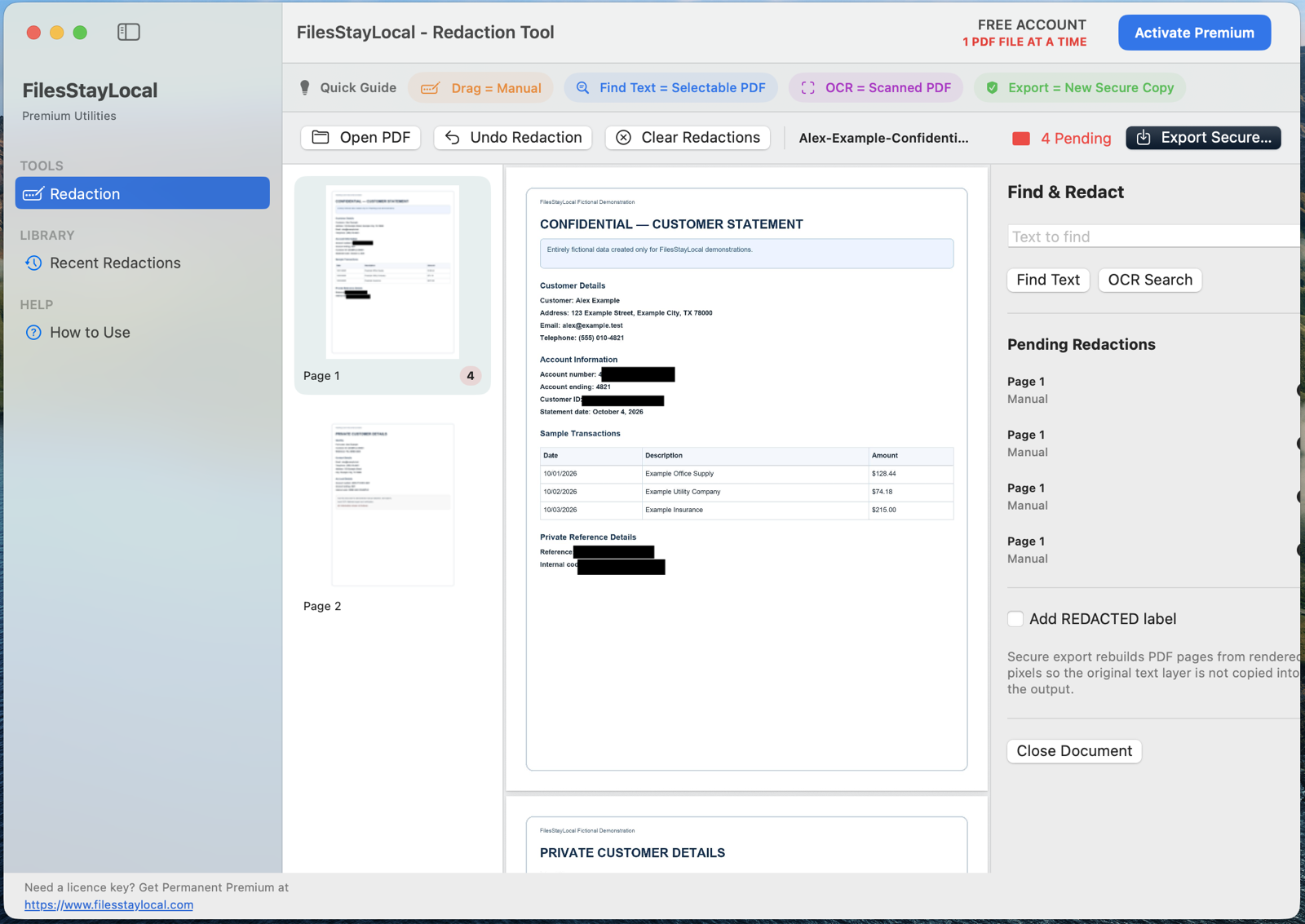Click the Find Text button
The image size is (1305, 924).
(1048, 280)
